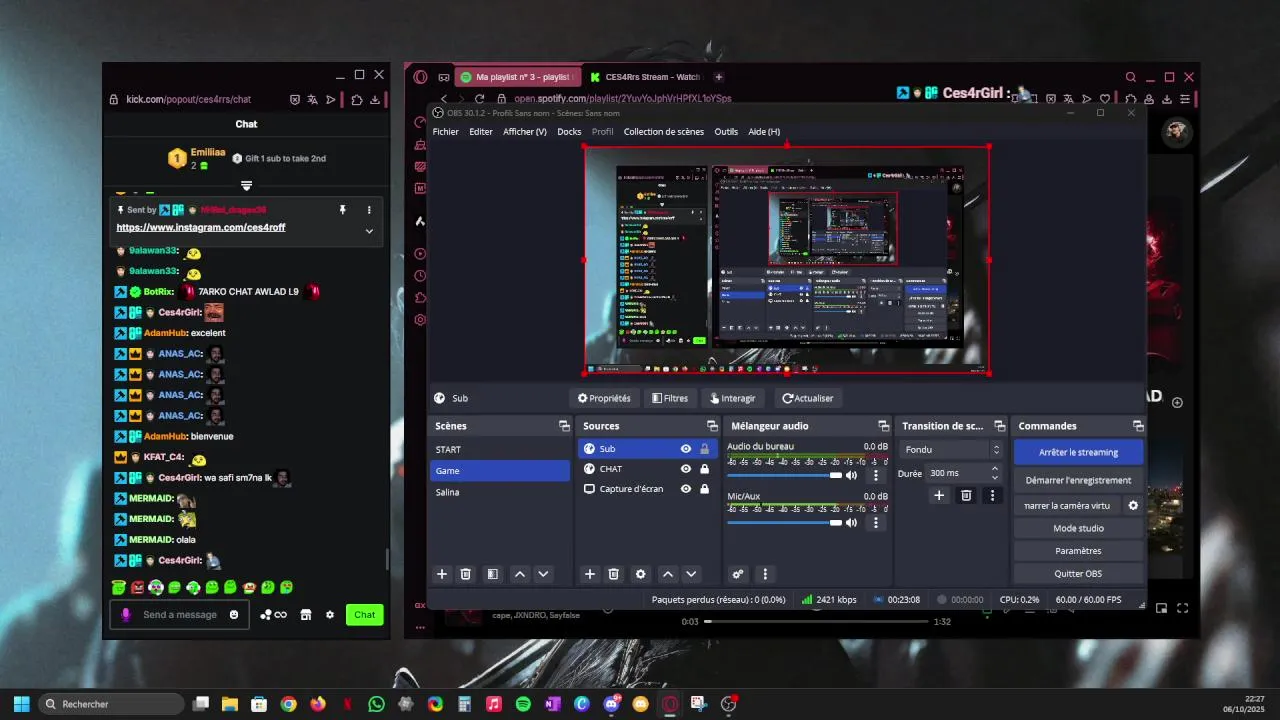Unlock the Sub source
Screen dimensions: 1280x720
tap(705, 449)
